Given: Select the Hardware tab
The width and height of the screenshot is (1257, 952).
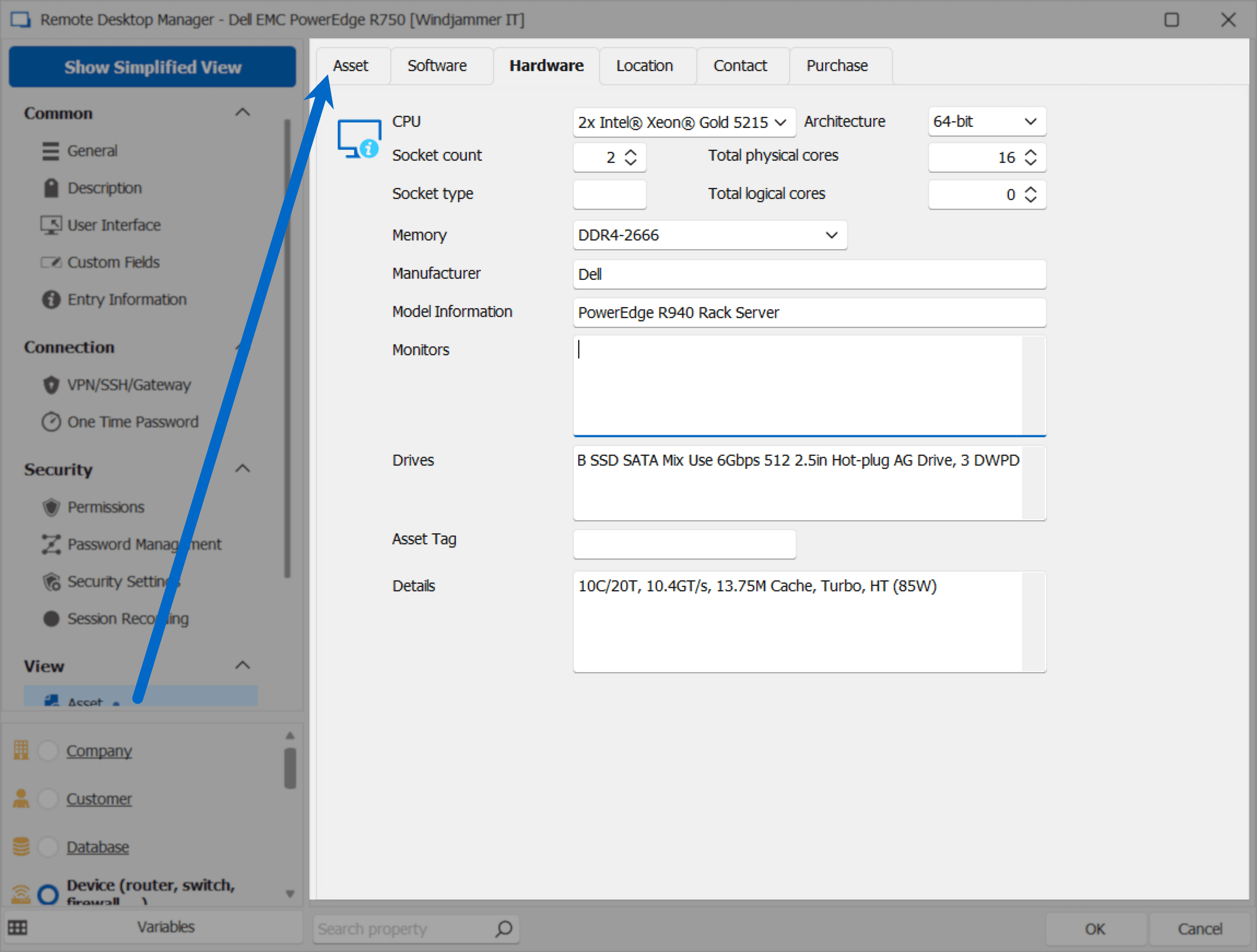Looking at the screenshot, I should tap(546, 66).
